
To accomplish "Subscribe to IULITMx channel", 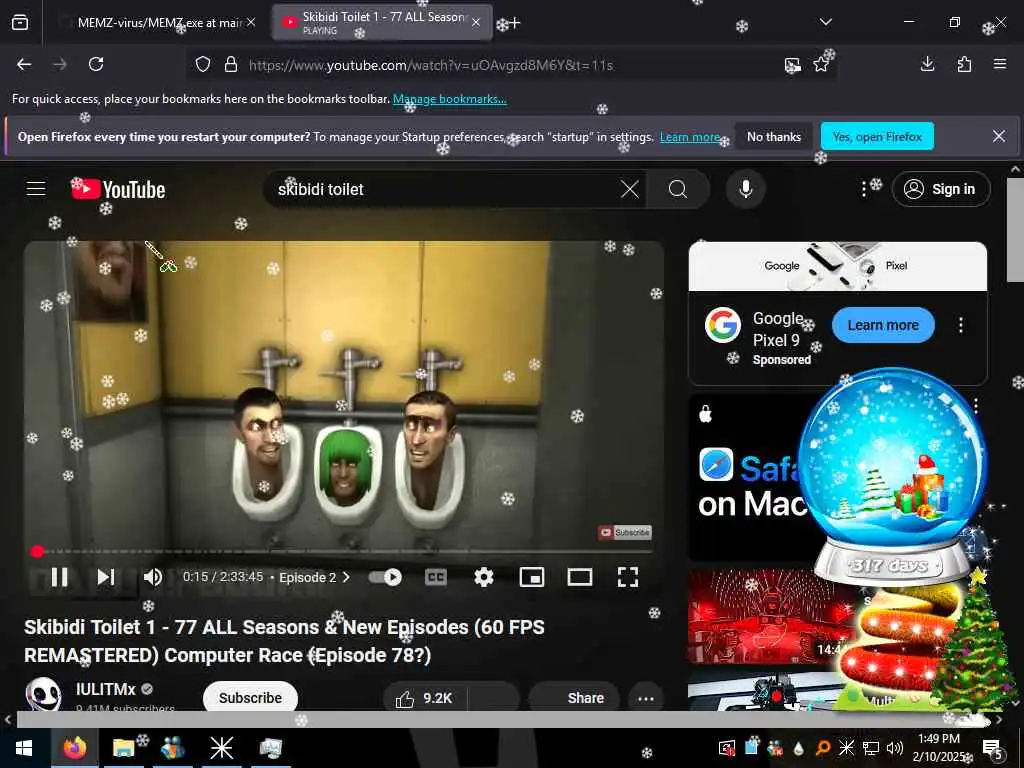I will 250,697.
